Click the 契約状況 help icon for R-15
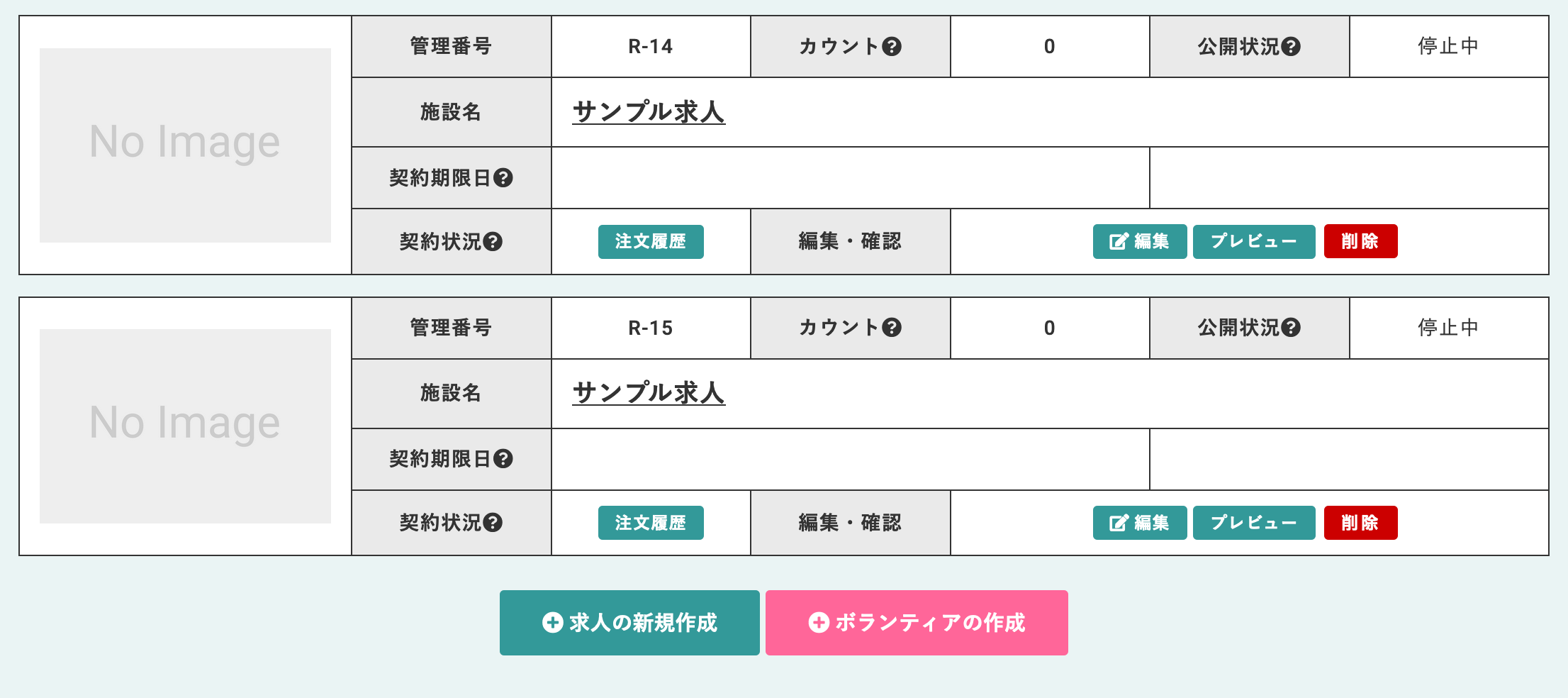Image resolution: width=1568 pixels, height=698 pixels. pos(493,523)
